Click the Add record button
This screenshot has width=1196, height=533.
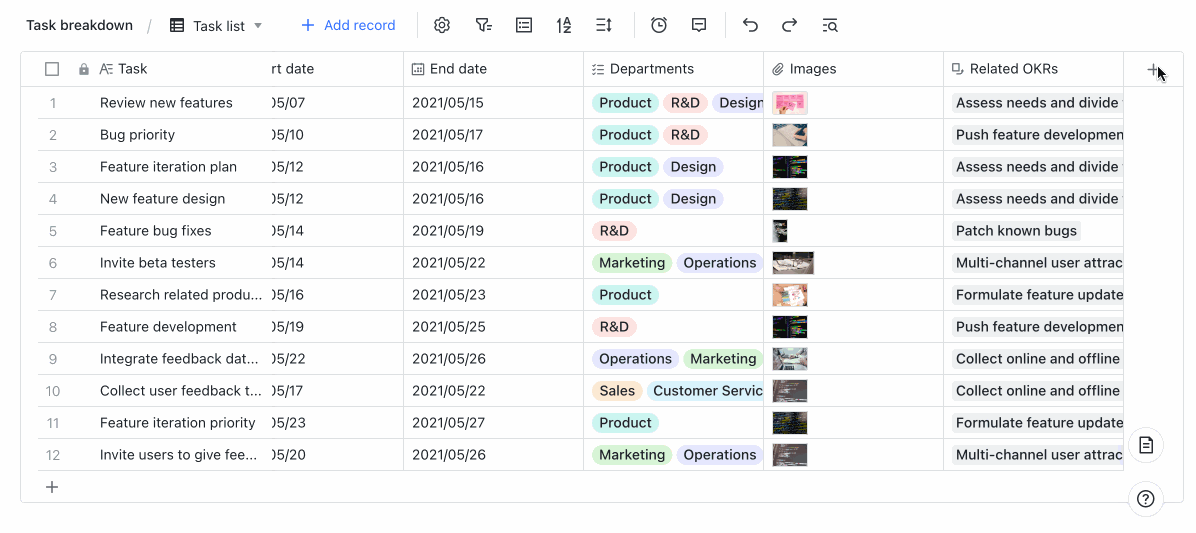(348, 25)
